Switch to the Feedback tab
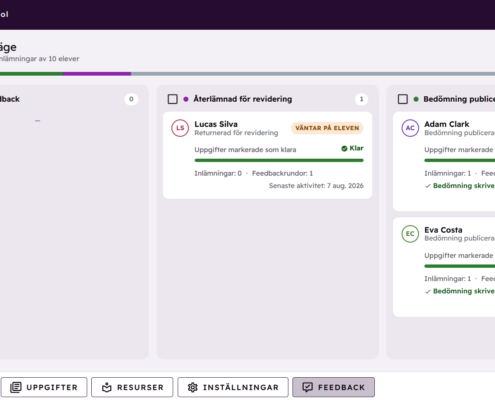The height and width of the screenshot is (400, 495). point(333,387)
